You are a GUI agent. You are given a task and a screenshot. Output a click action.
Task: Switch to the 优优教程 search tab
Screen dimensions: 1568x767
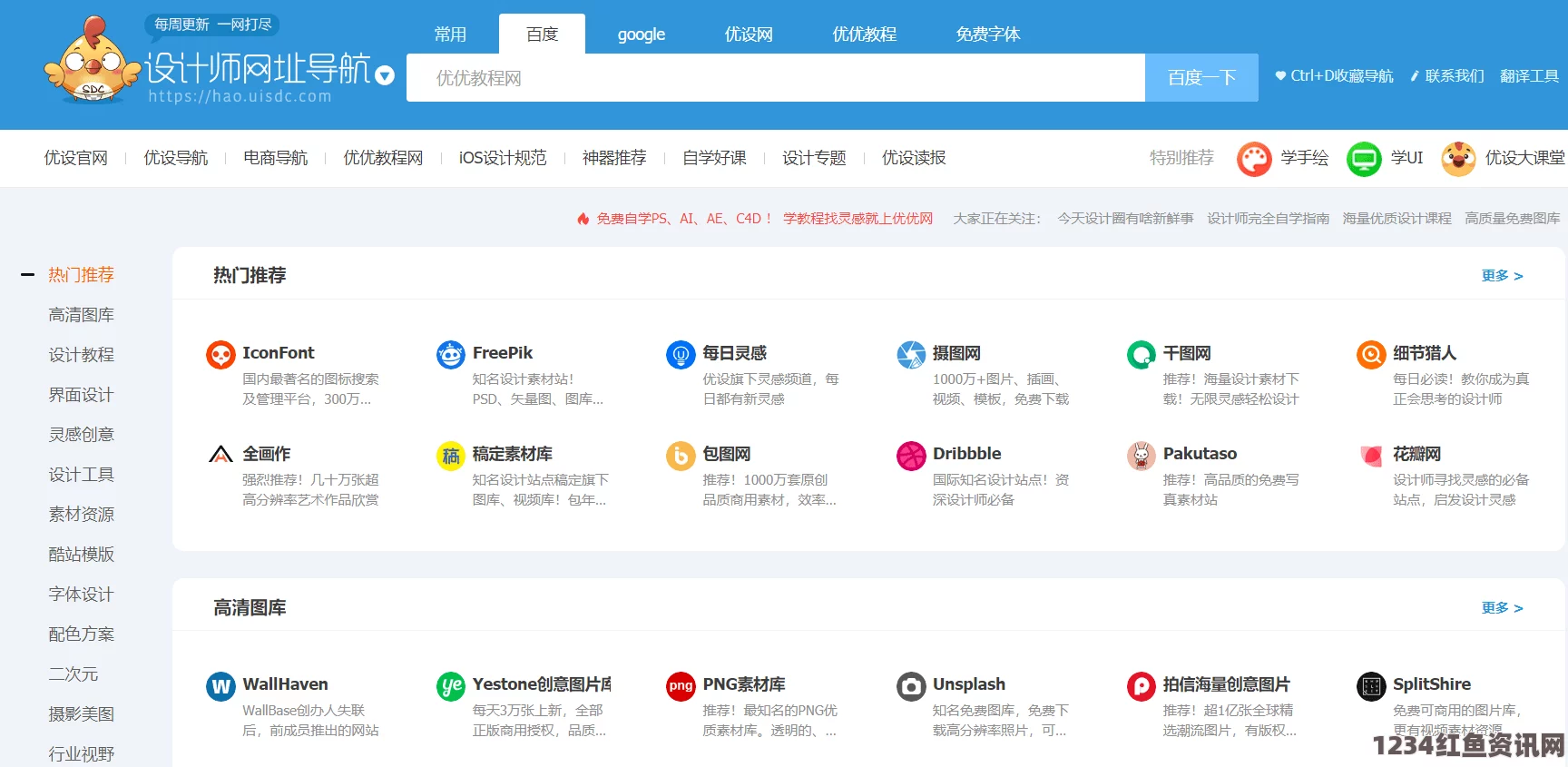[x=864, y=34]
